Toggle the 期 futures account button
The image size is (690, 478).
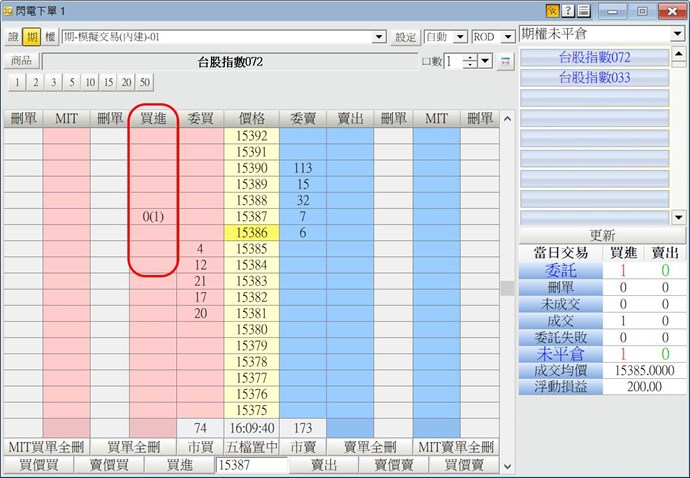(x=31, y=37)
